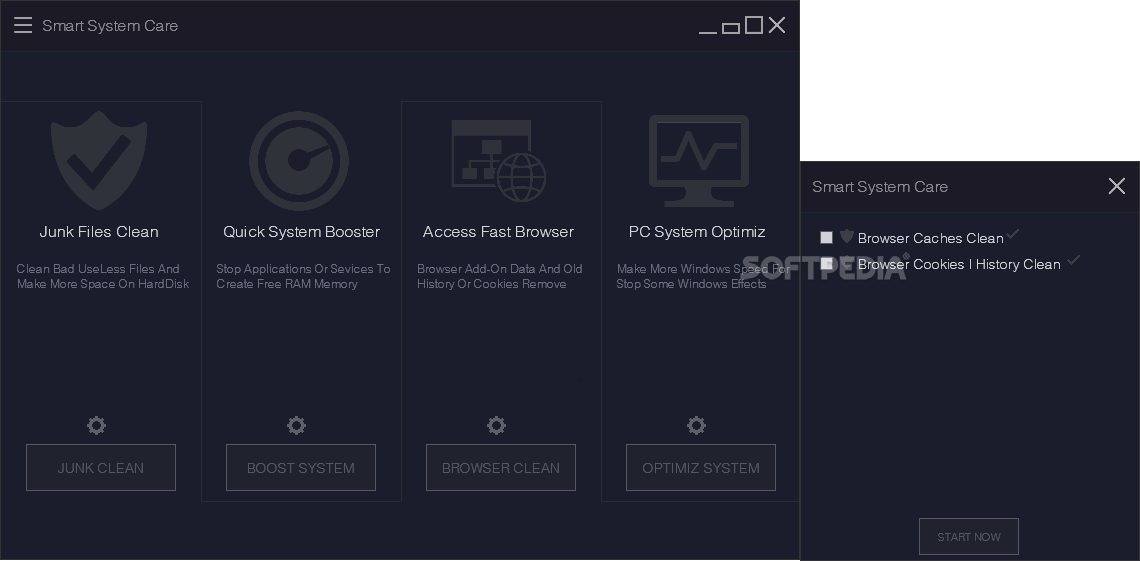
Task: Maximize the main Smart System Care window
Action: coord(754,25)
